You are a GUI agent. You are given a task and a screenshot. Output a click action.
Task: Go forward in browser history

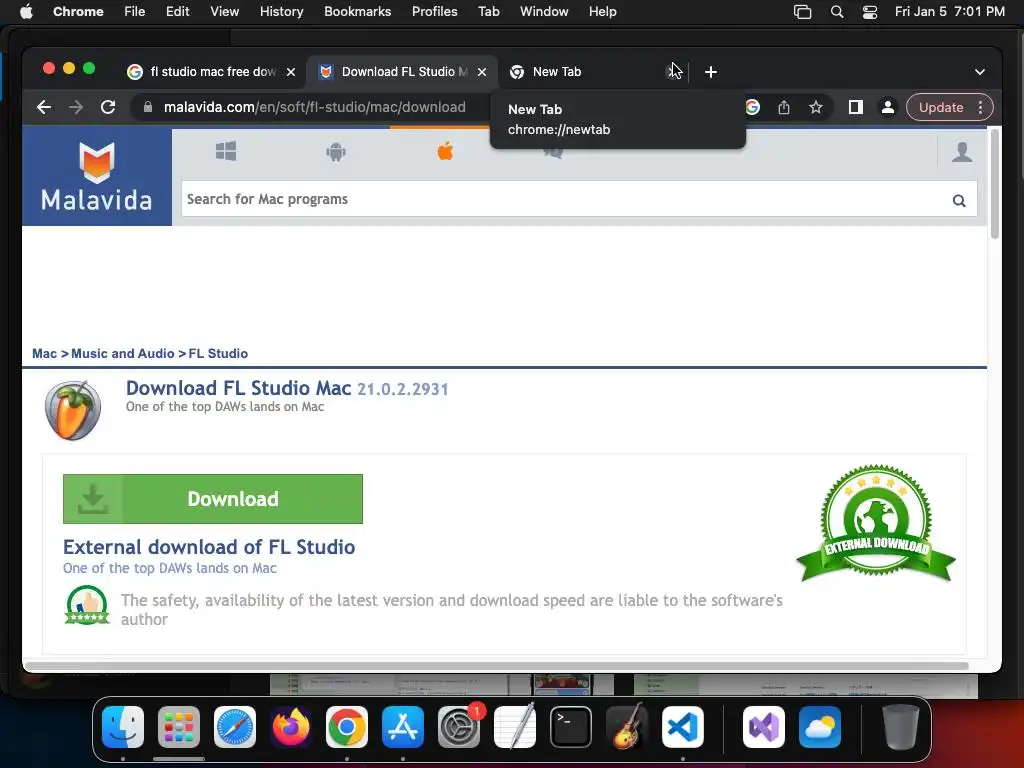point(76,107)
